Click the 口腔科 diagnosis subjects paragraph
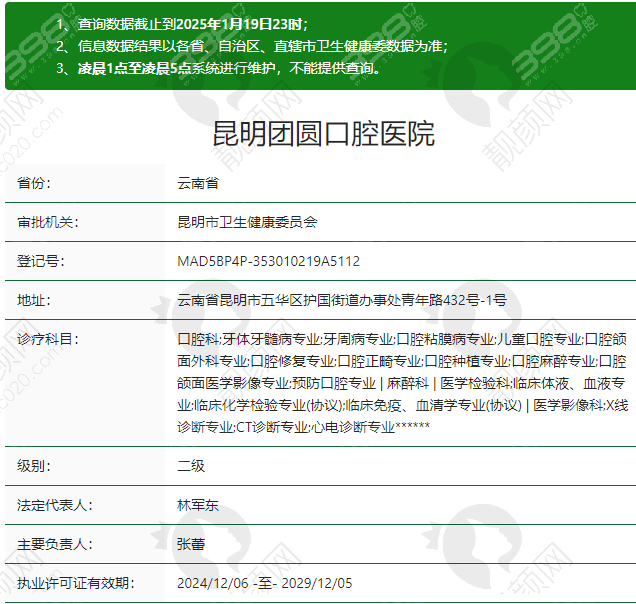This screenshot has height=604, width=636. pos(402,383)
